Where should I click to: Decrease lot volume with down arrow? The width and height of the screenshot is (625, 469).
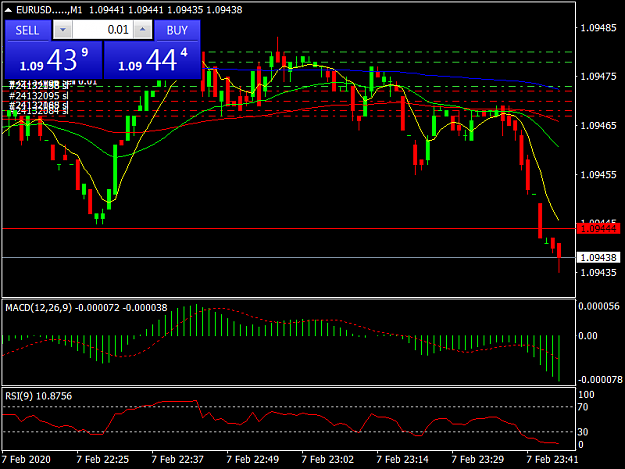tap(63, 30)
